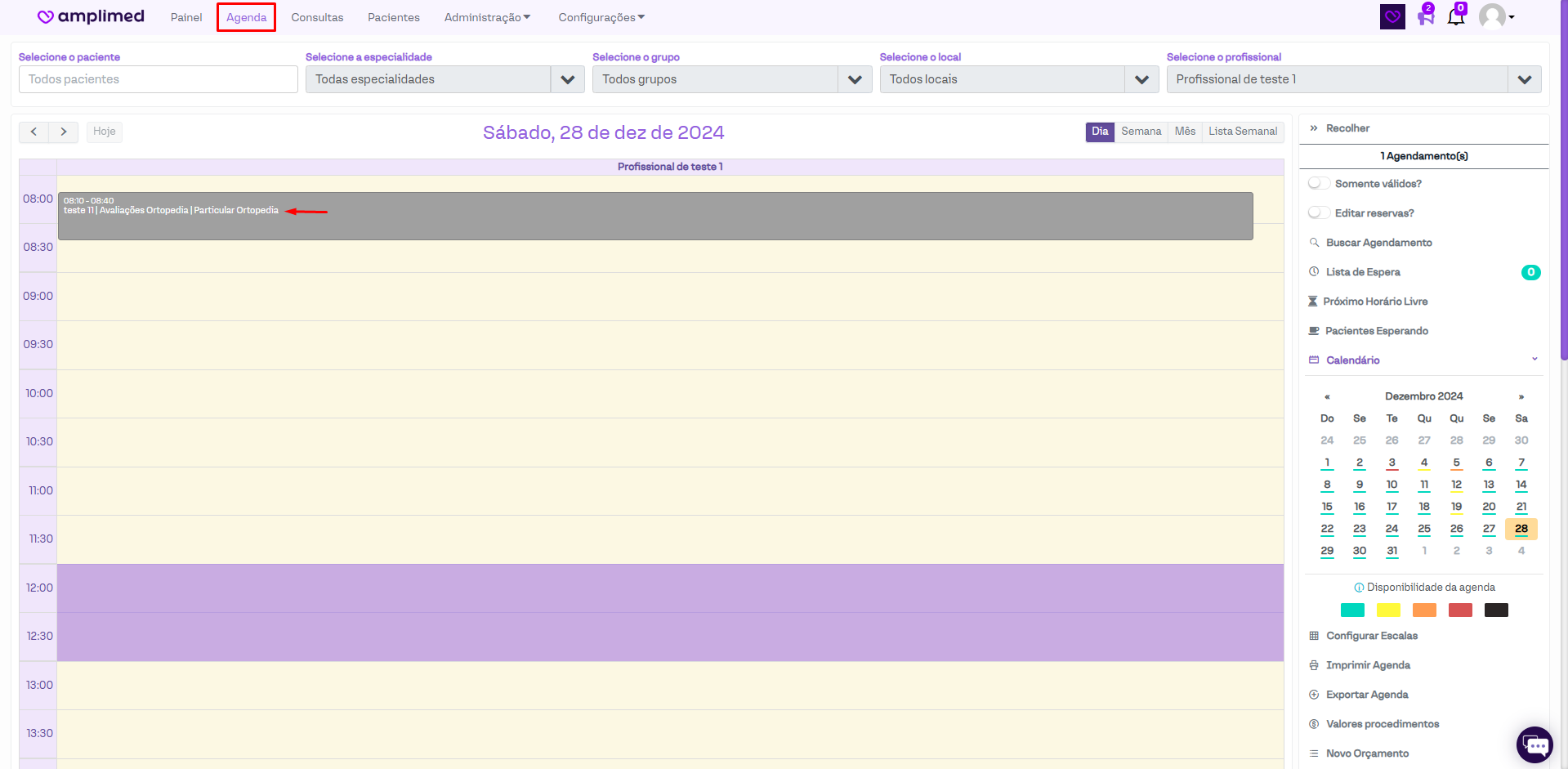Screen dimensions: 1568x769
Task: Click the Todos pacientes search field
Action: [159, 79]
